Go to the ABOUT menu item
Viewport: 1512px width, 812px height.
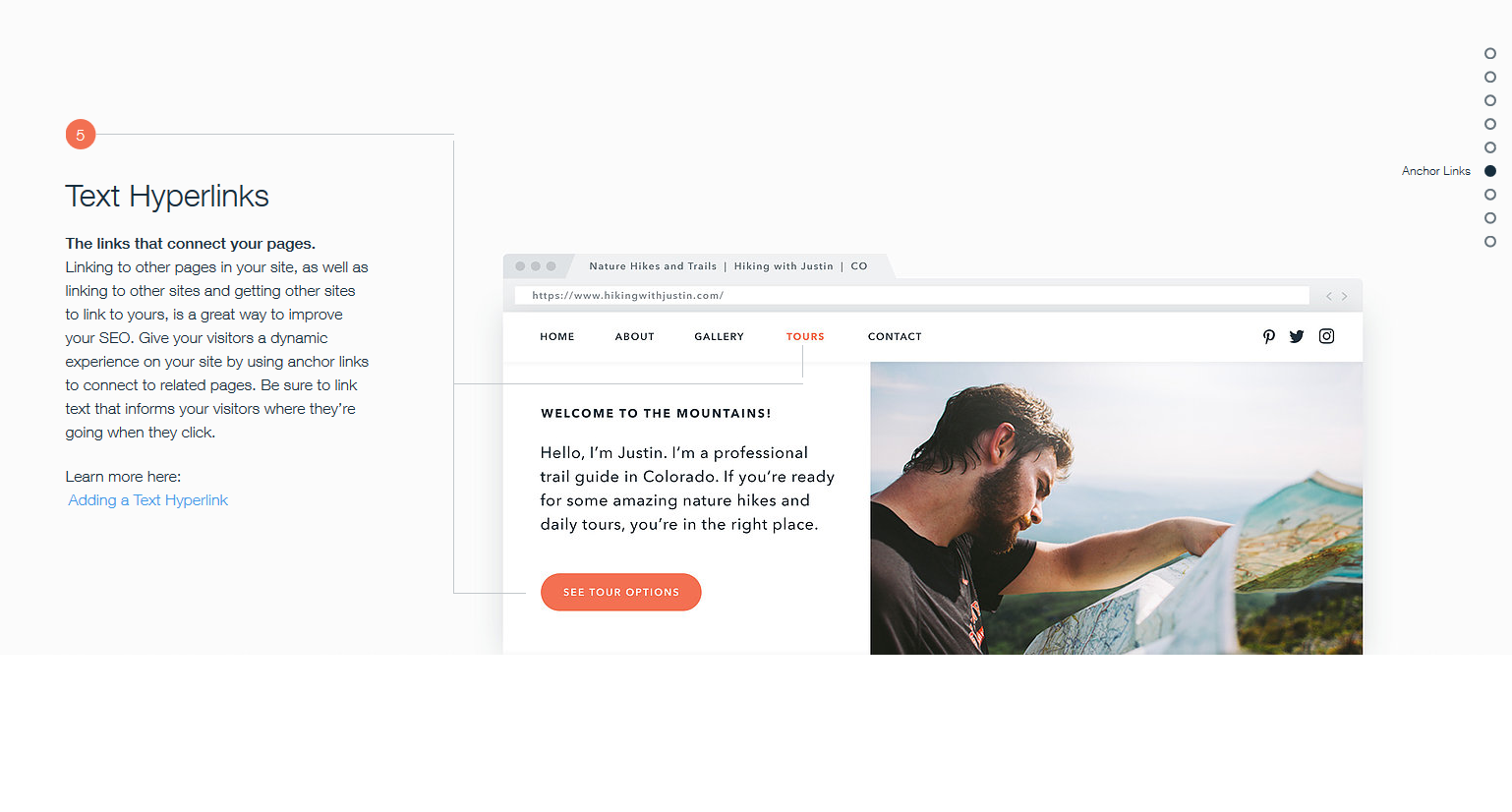pyautogui.click(x=634, y=336)
